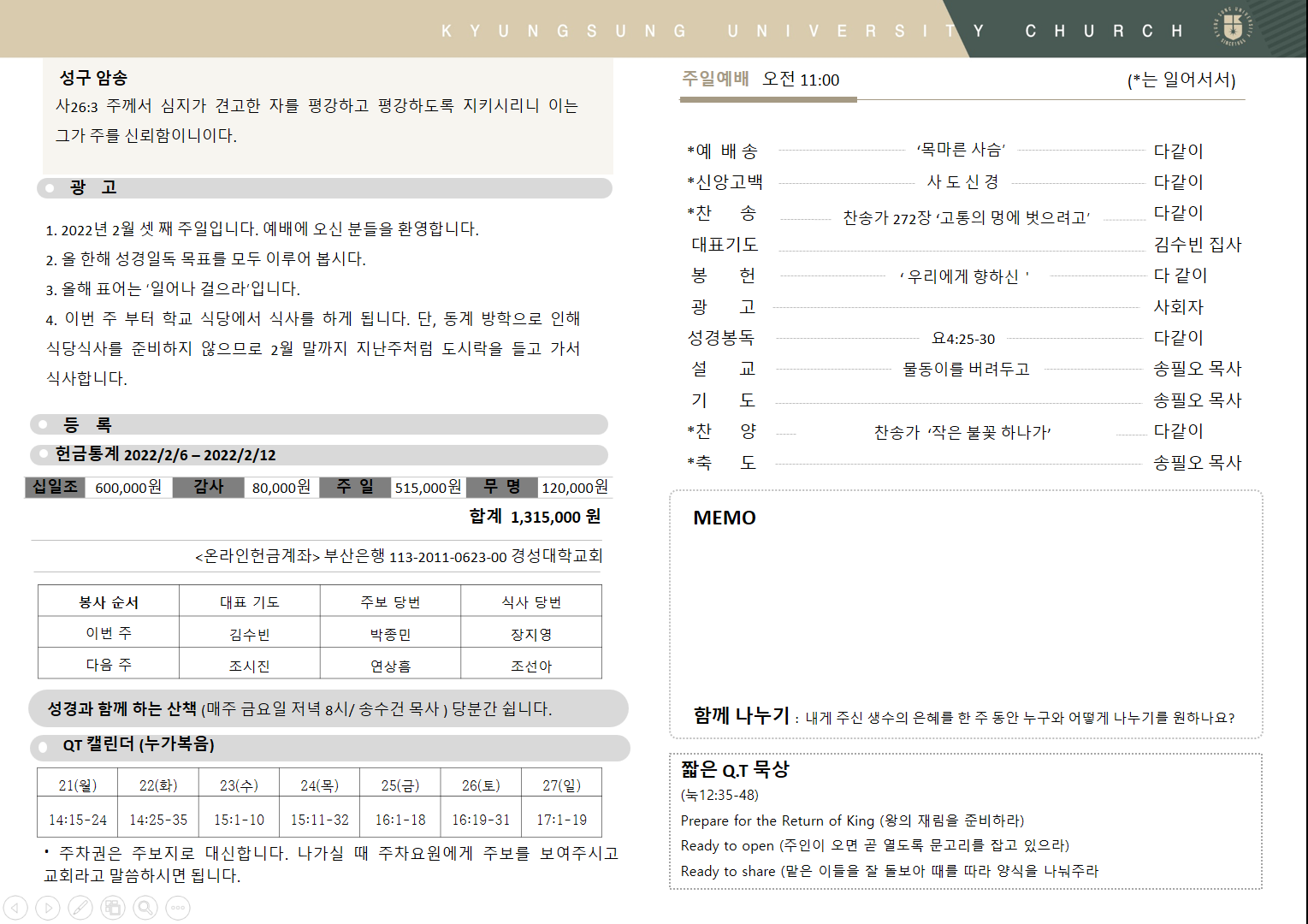Image resolution: width=1308 pixels, height=924 pixels.
Task: Click the '광 고' section header bar
Action: (325, 187)
